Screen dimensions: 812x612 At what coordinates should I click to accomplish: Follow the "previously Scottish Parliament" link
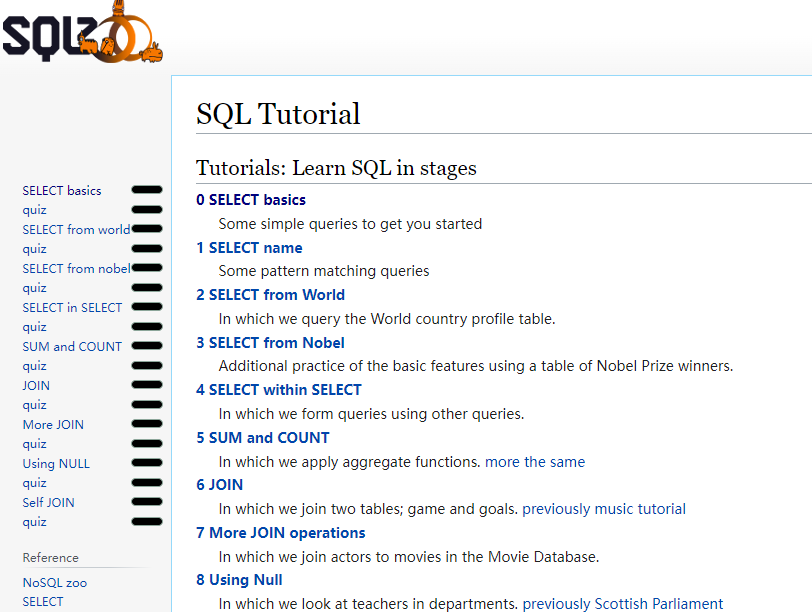click(622, 604)
